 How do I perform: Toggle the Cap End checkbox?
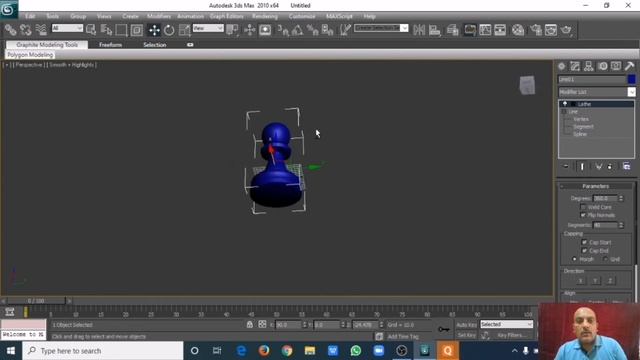584,251
